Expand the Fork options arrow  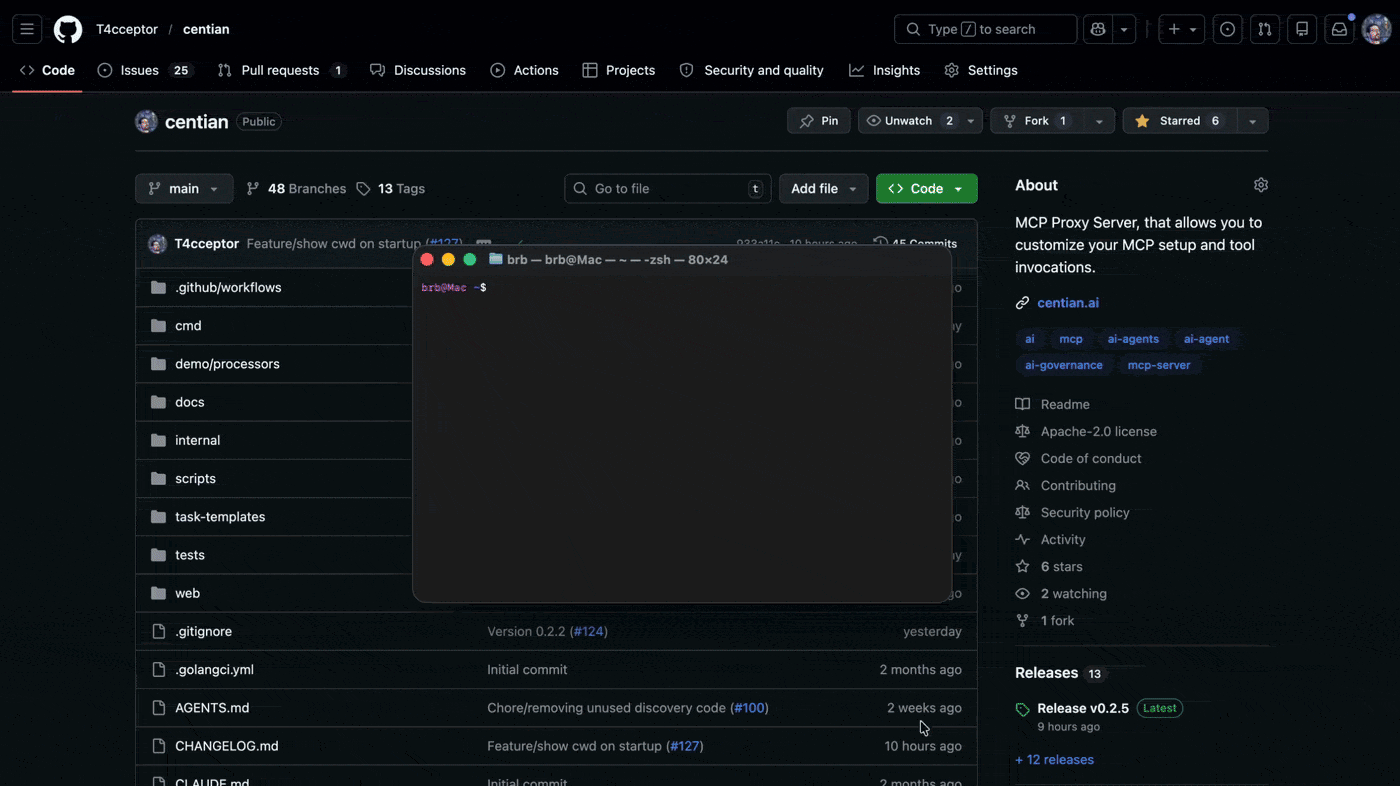(x=1099, y=120)
